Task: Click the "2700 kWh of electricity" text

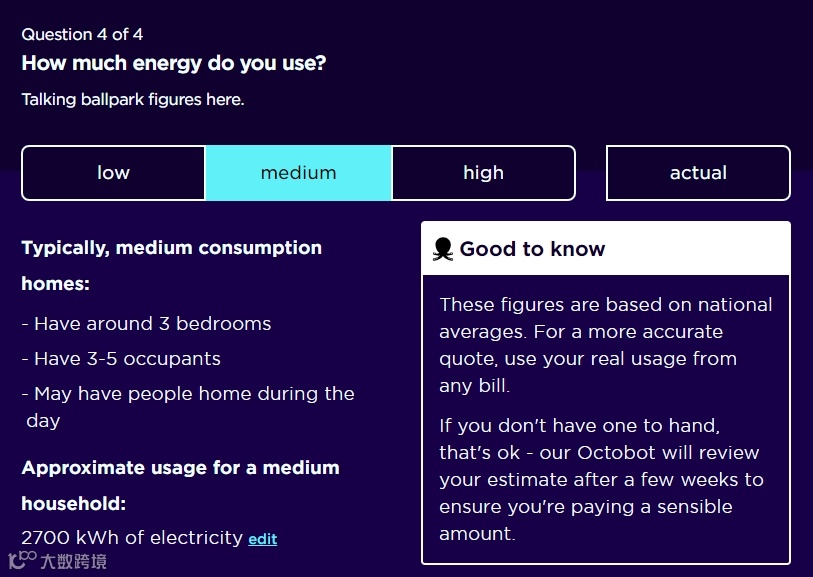Action: pos(132,538)
